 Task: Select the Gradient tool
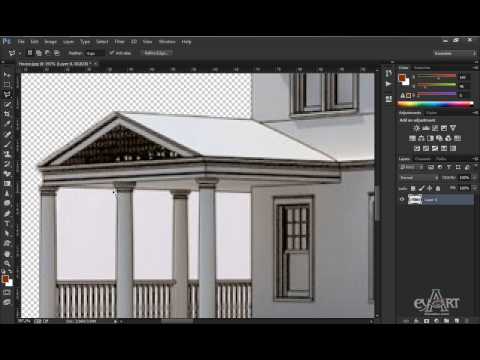pos(7,183)
